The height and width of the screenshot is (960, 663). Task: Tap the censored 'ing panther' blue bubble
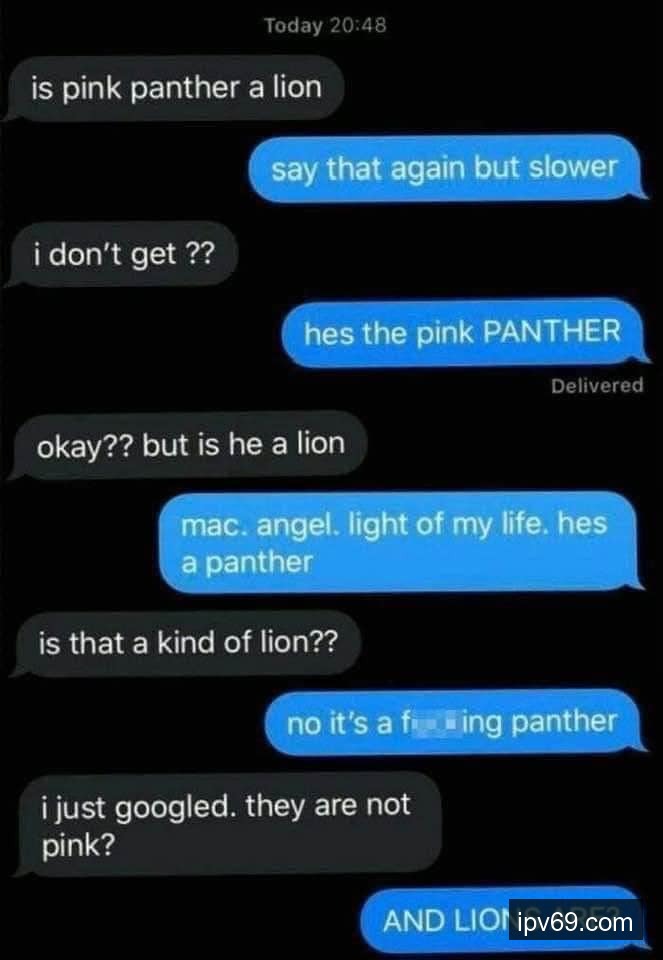(455, 723)
